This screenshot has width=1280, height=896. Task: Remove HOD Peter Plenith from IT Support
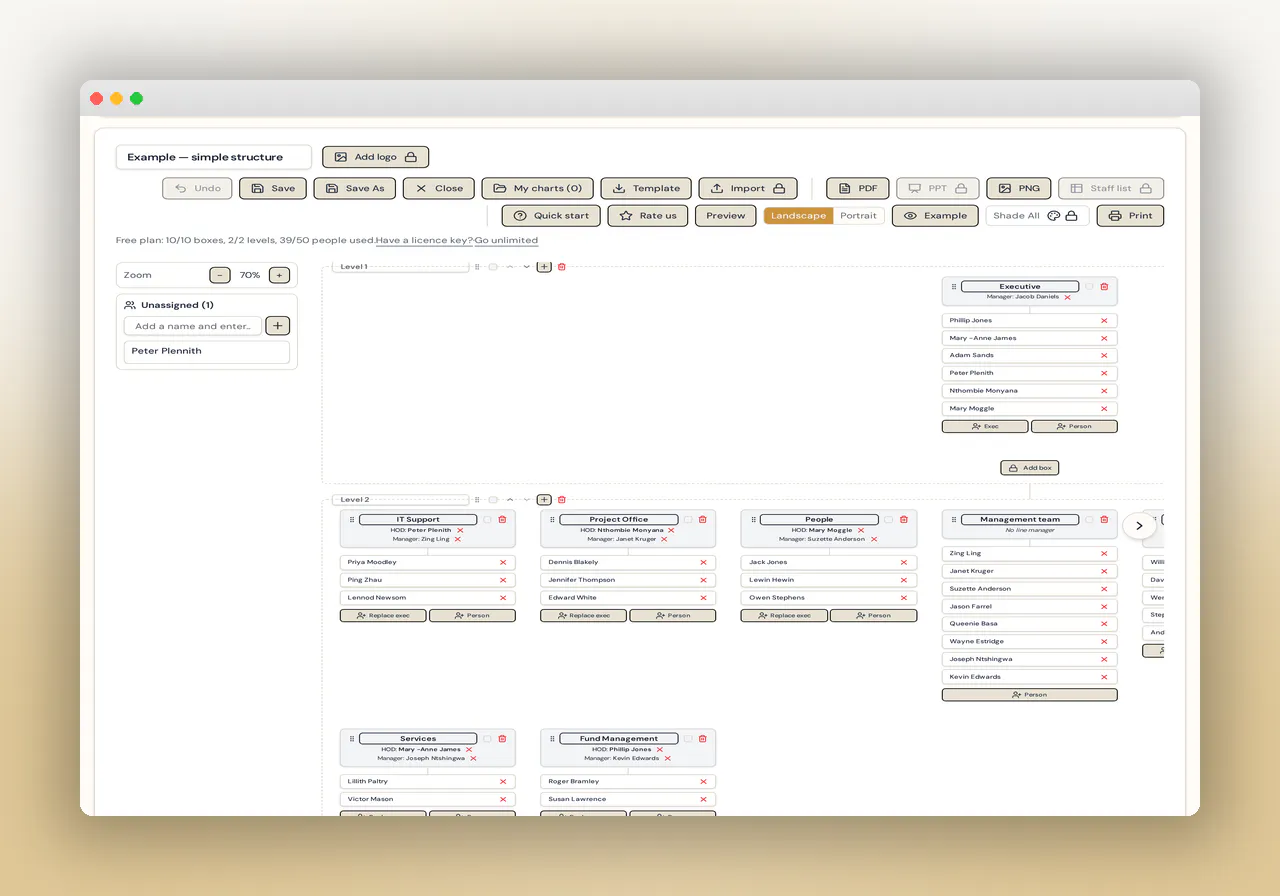click(x=459, y=530)
